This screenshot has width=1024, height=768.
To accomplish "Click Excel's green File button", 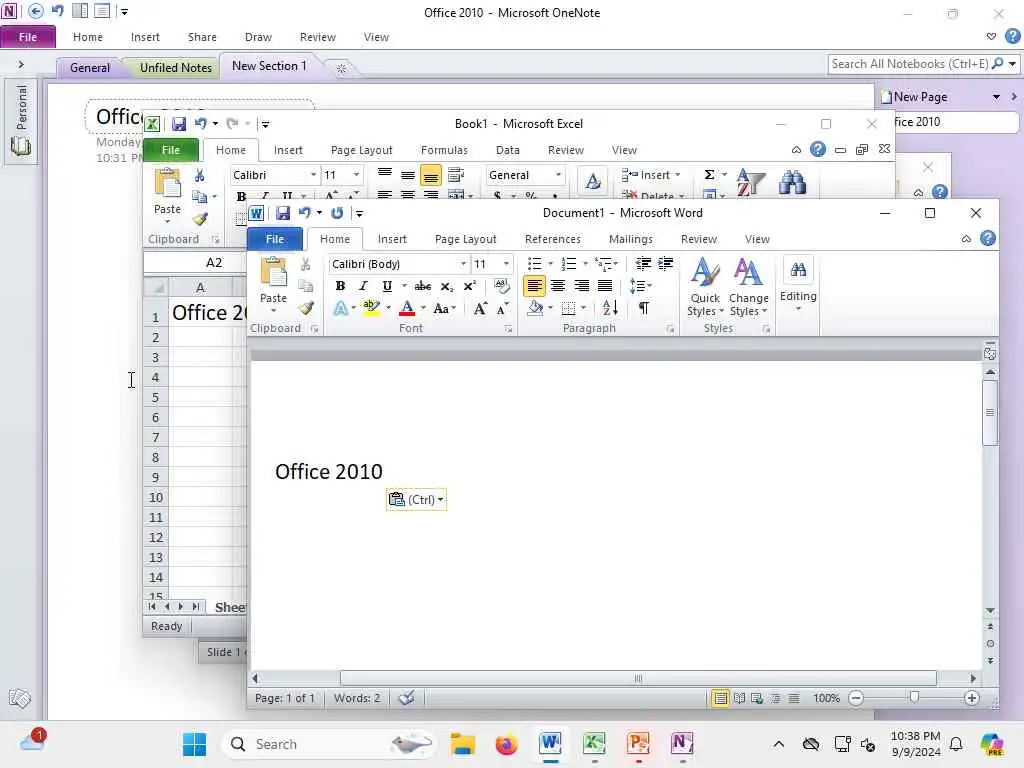I will tap(171, 150).
